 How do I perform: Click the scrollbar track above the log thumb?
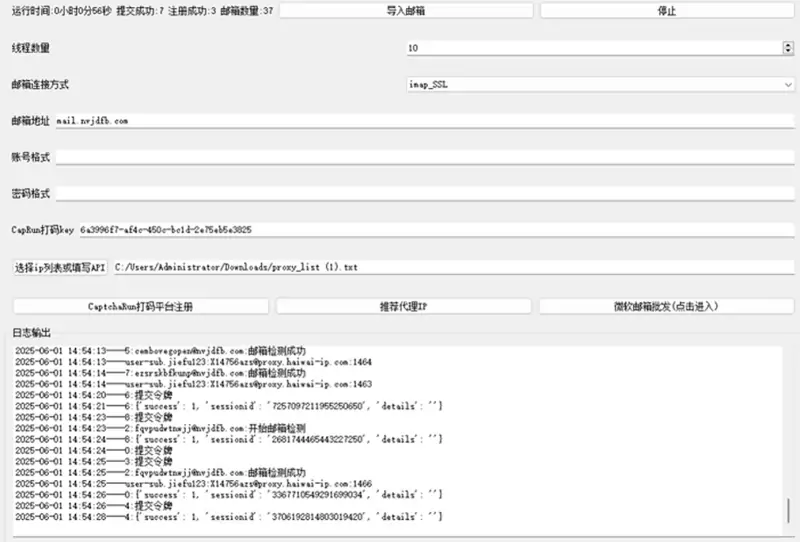(788, 420)
